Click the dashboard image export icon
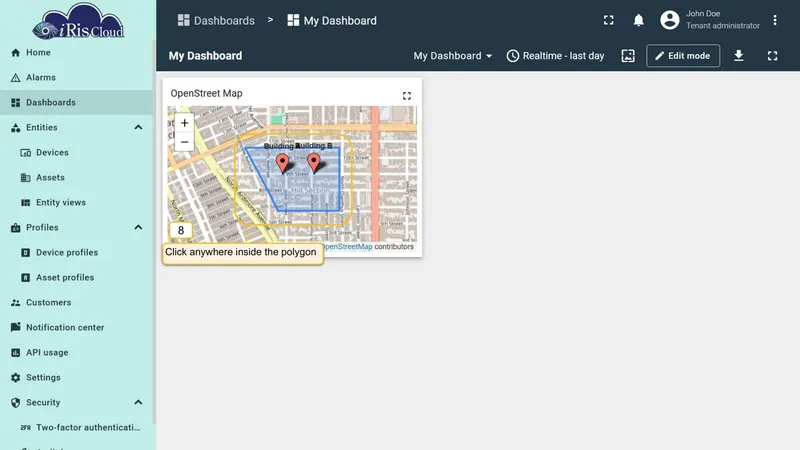 [628, 56]
